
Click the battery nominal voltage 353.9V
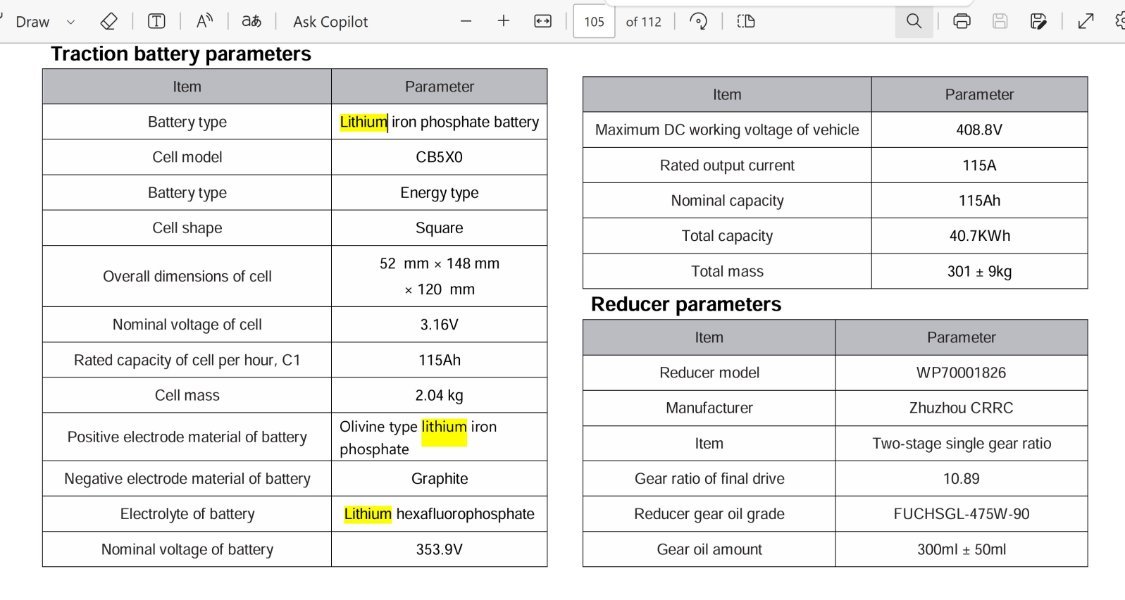[x=439, y=550]
